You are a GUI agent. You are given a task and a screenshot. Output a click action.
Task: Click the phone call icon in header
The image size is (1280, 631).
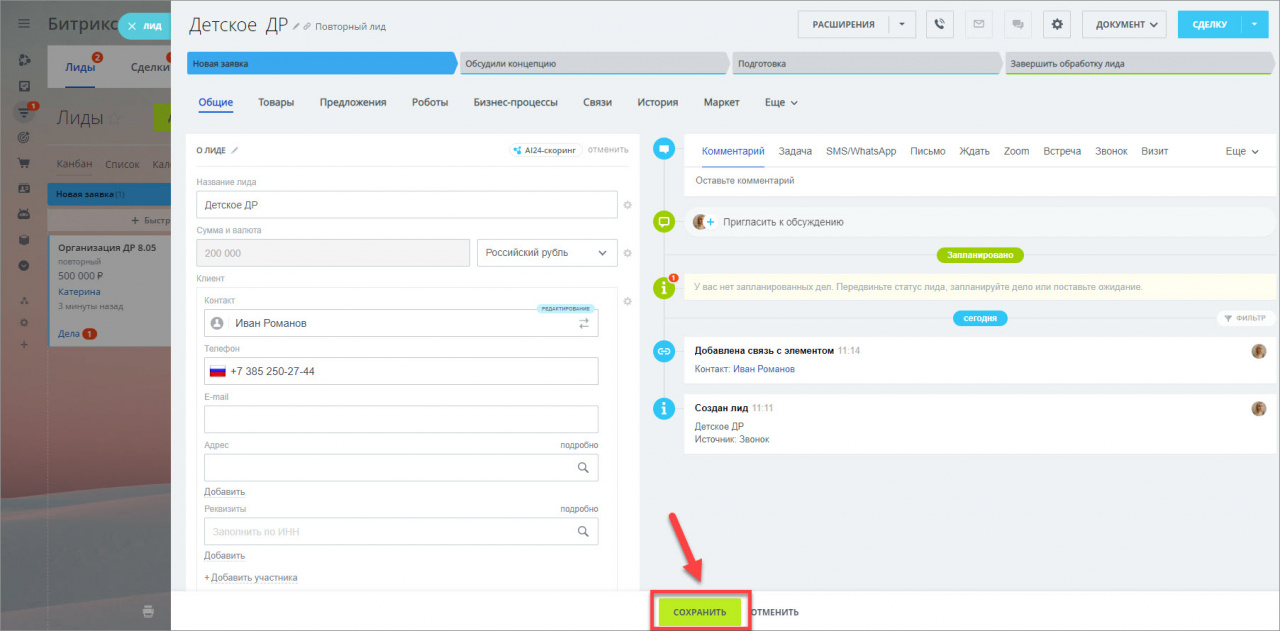(x=939, y=24)
